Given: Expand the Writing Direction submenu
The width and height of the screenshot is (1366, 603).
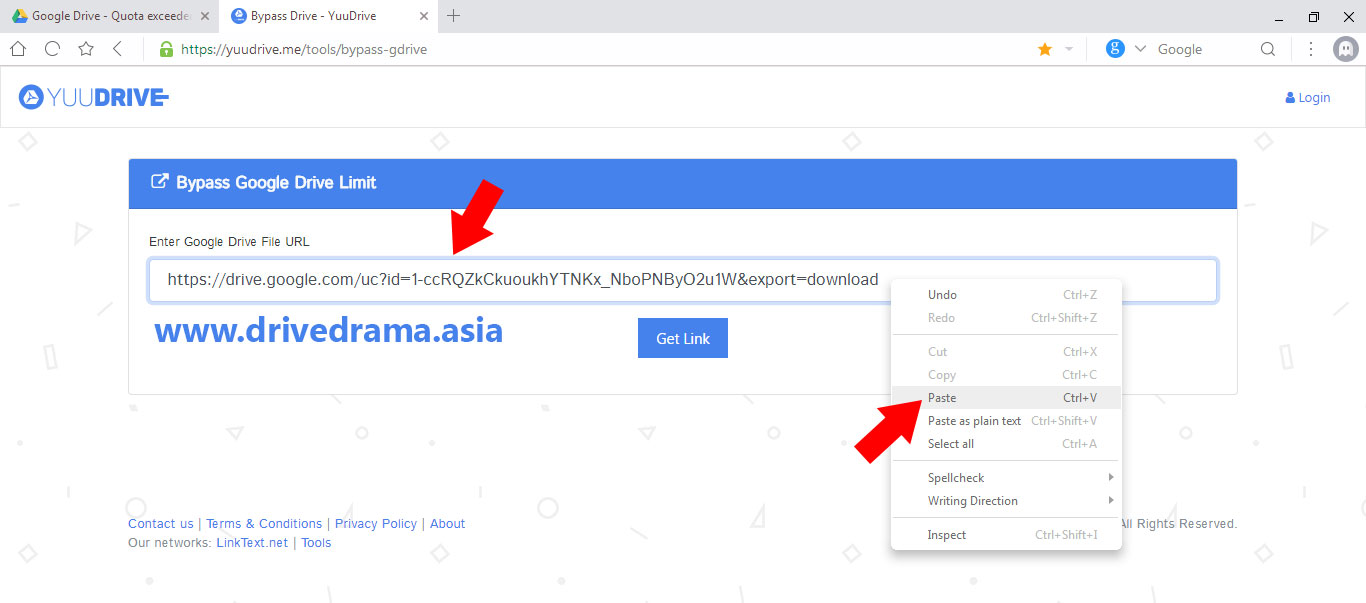Looking at the screenshot, I should point(1006,501).
